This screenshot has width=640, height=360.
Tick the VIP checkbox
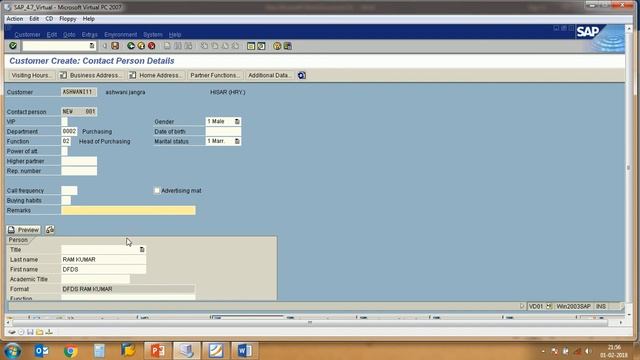coord(64,122)
